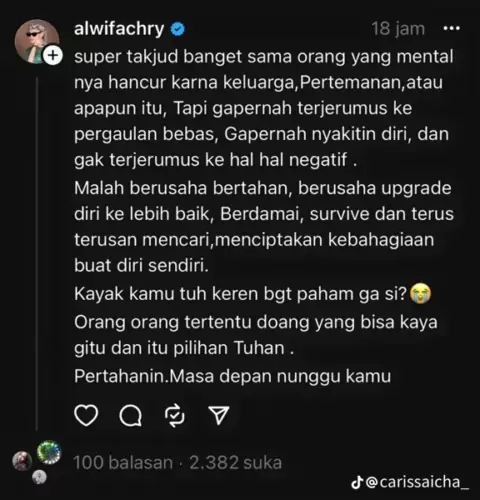Viewport: 480px width, 500px height.
Task: Open alwifachry's profile picture
Action: pyautogui.click(x=37, y=41)
